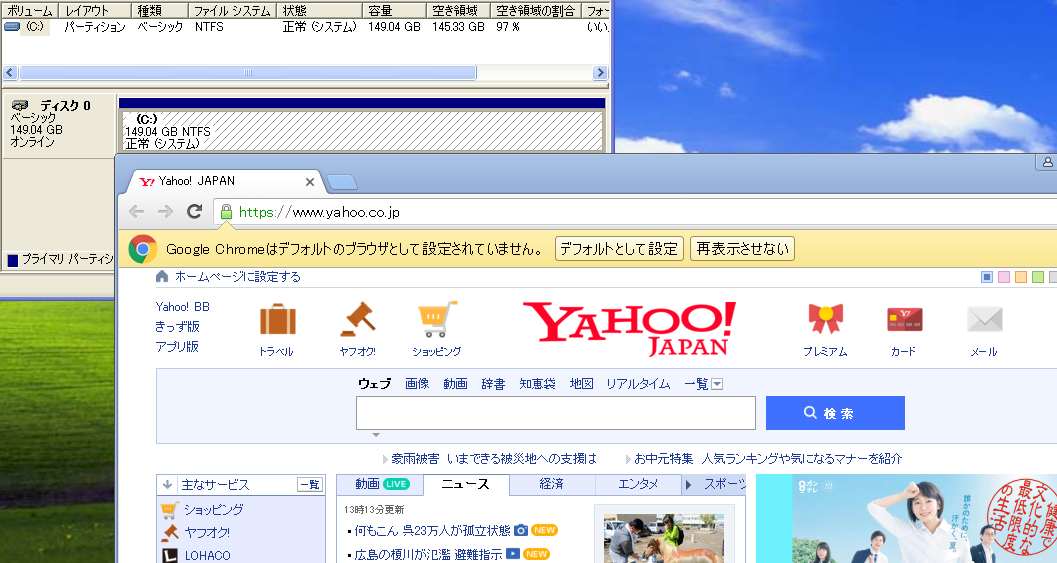Select the (C:) volume row icon
1057x563 pixels.
pos(11,27)
